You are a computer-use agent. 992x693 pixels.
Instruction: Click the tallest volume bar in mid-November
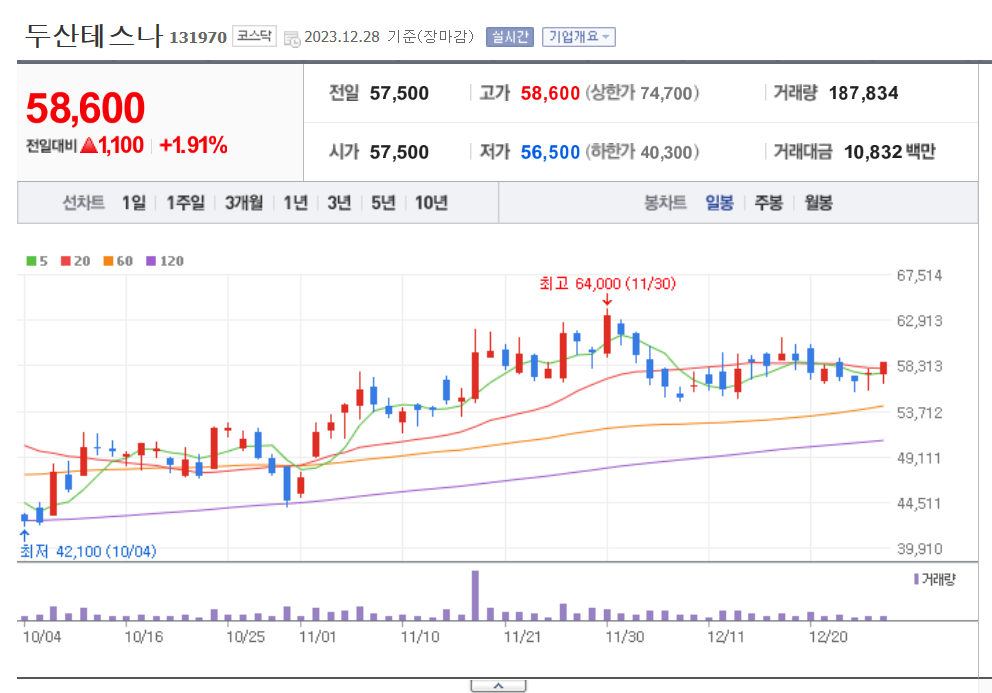pyautogui.click(x=475, y=595)
